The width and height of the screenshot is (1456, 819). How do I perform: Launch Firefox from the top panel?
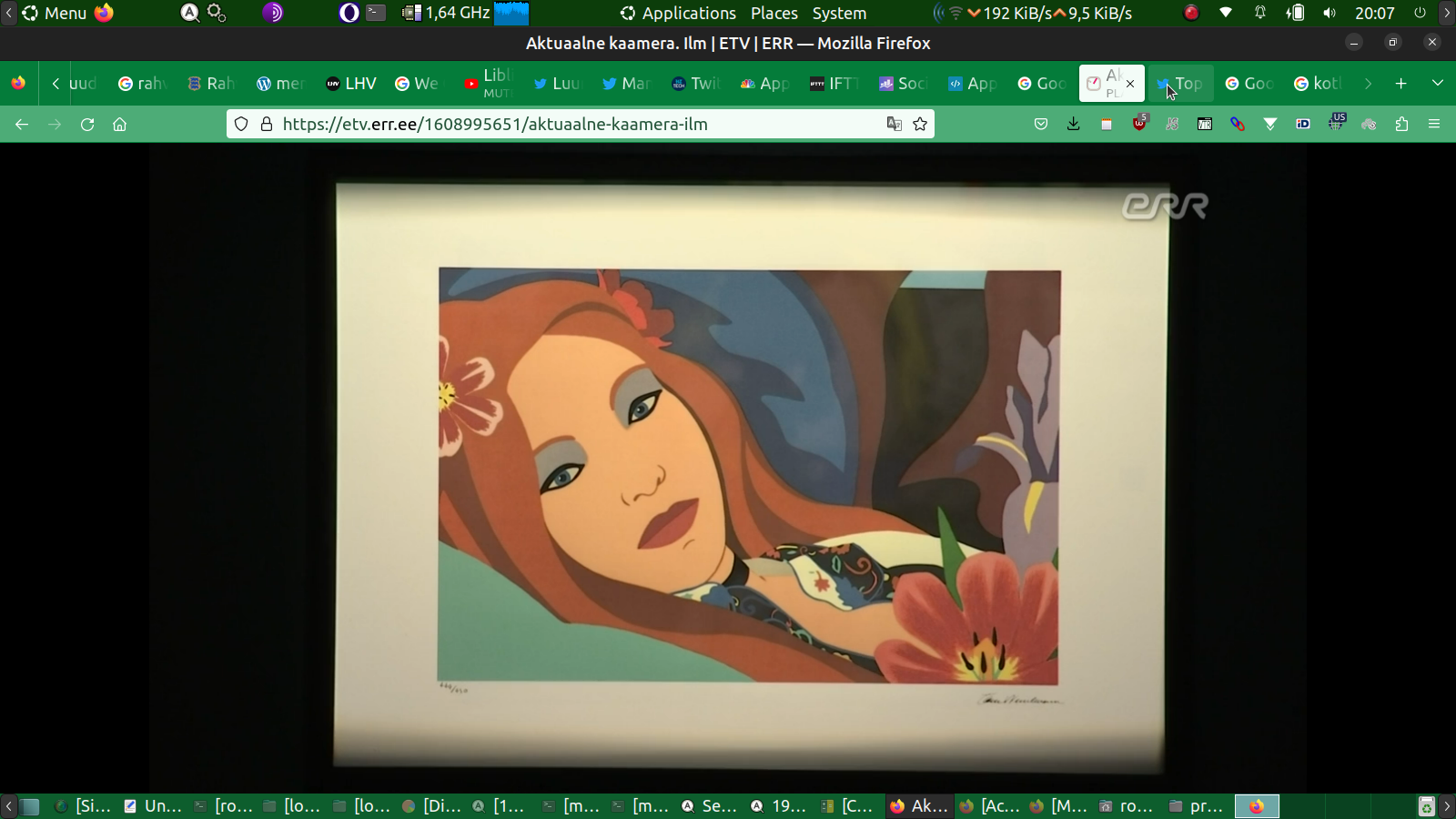pyautogui.click(x=105, y=13)
